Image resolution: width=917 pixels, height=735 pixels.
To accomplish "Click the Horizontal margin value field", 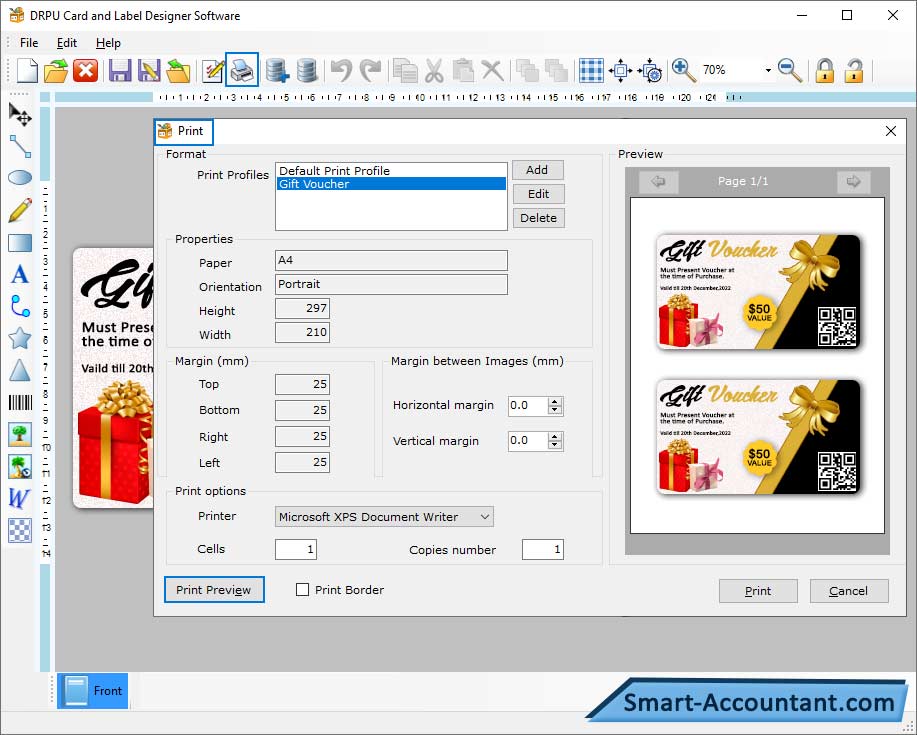I will [528, 405].
